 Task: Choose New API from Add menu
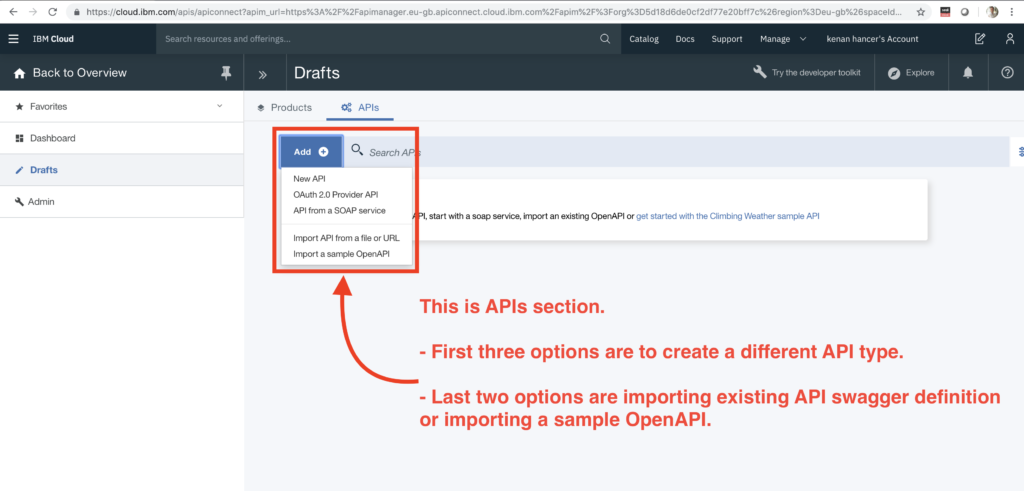point(310,178)
